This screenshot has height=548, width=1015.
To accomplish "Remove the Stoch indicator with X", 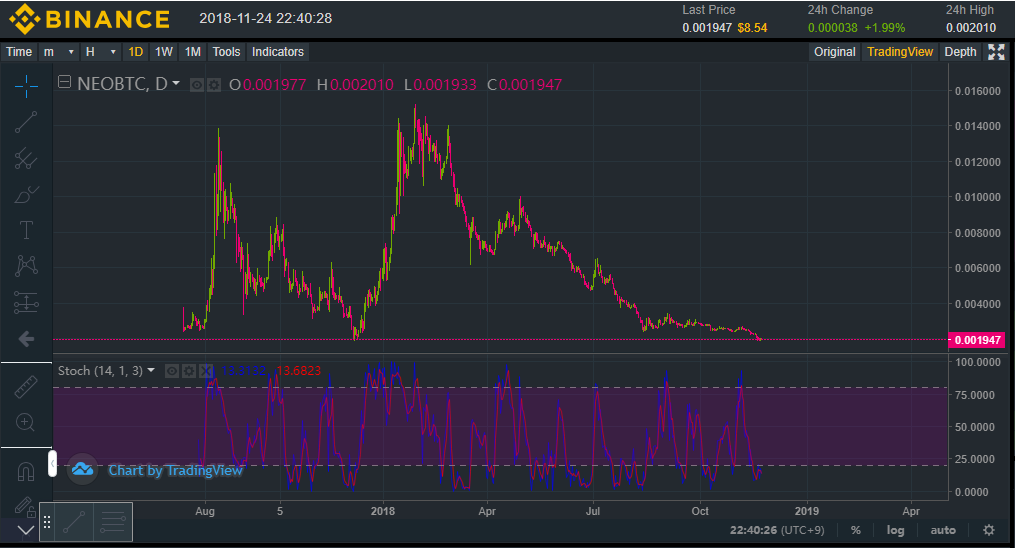I will click(206, 371).
